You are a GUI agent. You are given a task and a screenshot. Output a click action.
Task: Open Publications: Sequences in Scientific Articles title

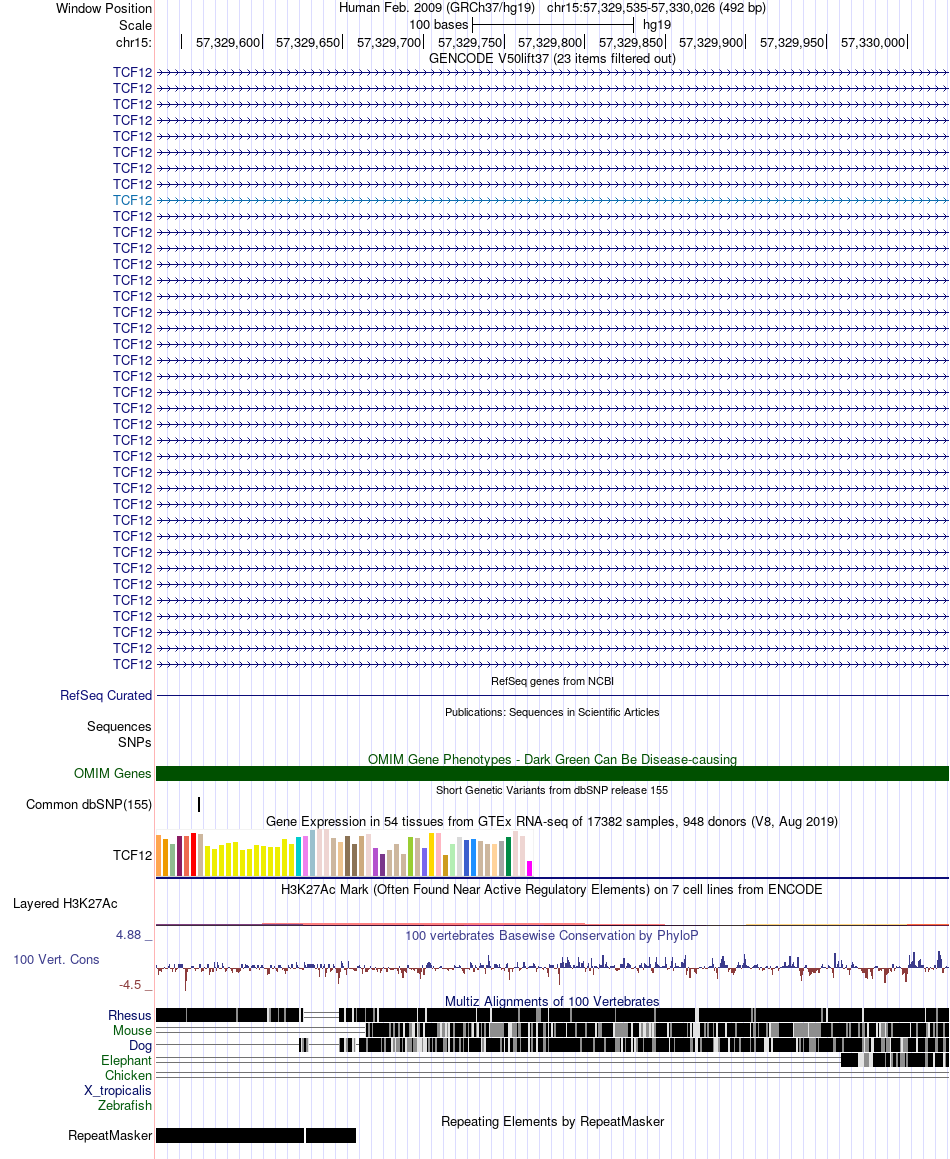point(552,712)
